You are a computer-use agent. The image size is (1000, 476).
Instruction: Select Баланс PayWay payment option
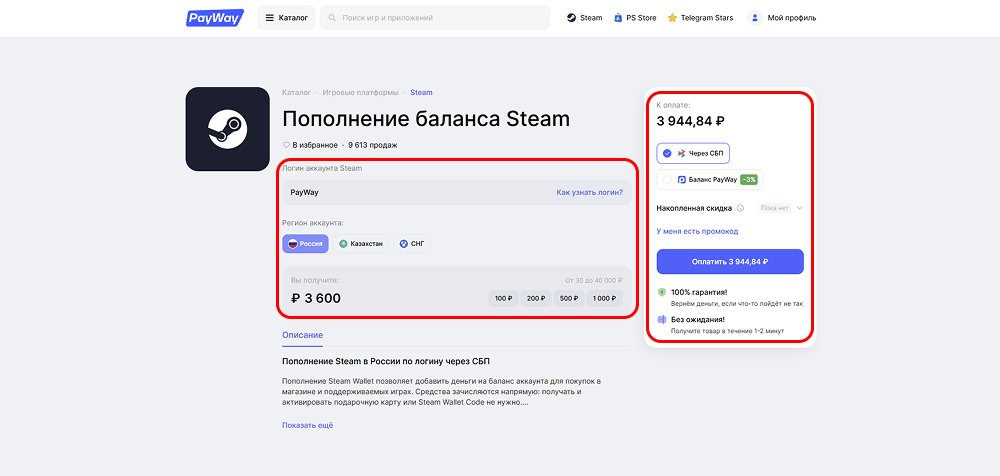pyautogui.click(x=710, y=180)
